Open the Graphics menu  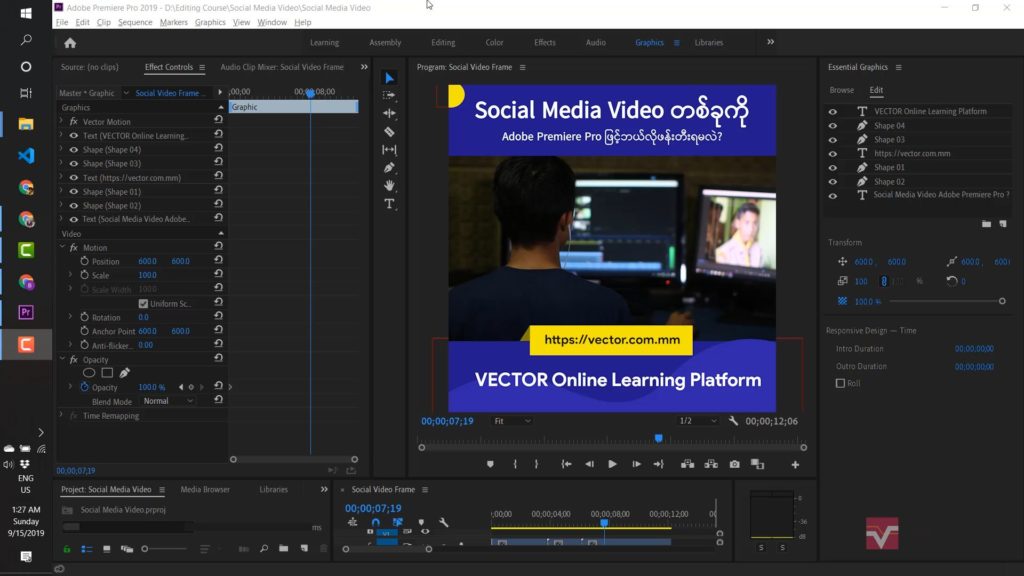[x=210, y=22]
